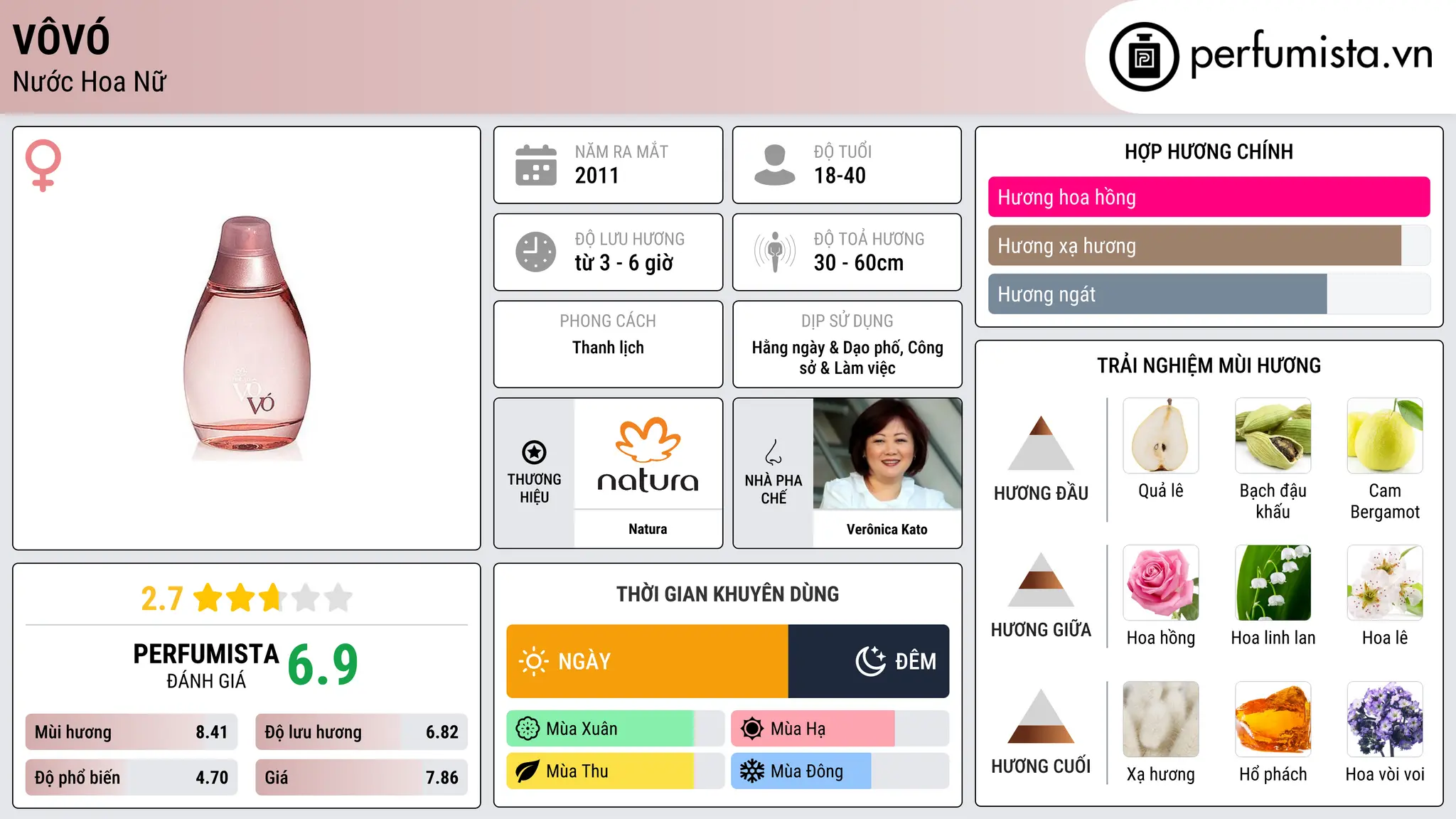Click the dark Đêm nighttime bar
Viewport: 1456px width, 819px height.
tap(869, 661)
